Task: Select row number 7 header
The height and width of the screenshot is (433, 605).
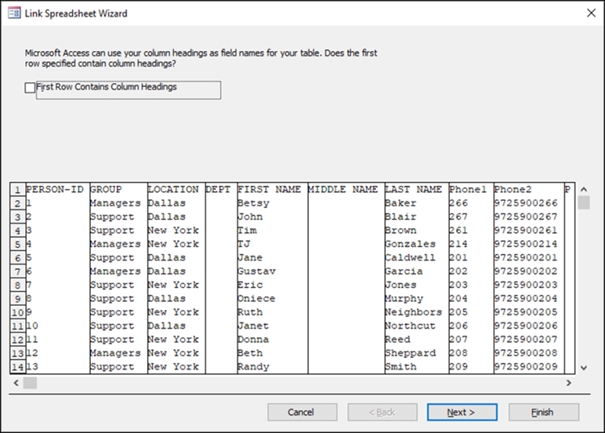Action: pyautogui.click(x=18, y=271)
